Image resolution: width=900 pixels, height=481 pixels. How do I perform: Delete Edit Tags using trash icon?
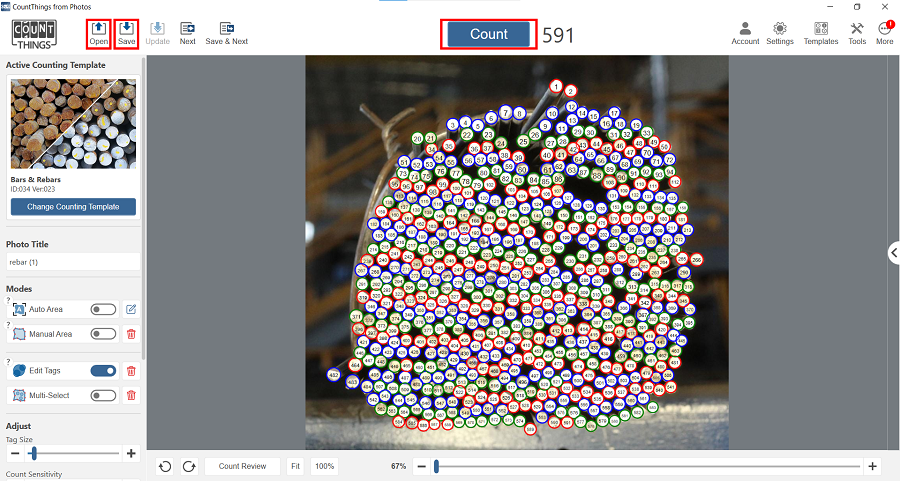point(131,371)
